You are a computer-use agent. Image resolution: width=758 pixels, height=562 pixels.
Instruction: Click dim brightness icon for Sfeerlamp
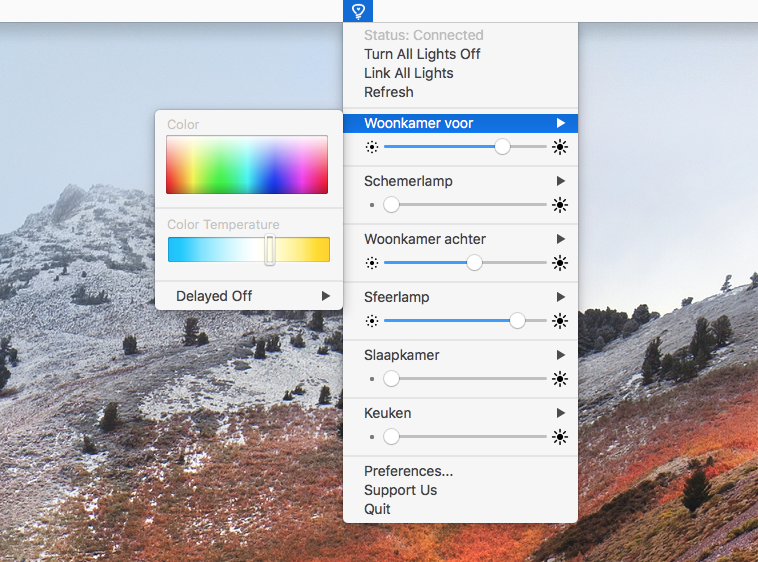coord(372,321)
